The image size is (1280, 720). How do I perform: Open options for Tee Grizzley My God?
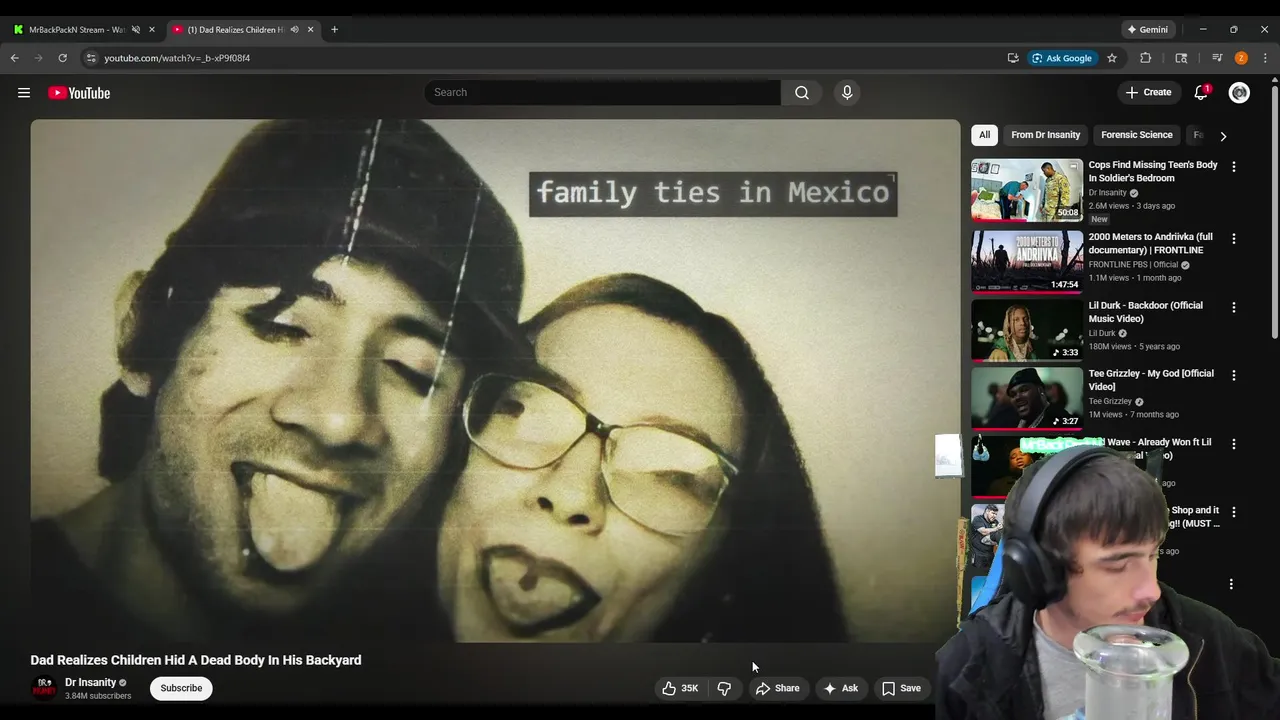click(x=1233, y=375)
